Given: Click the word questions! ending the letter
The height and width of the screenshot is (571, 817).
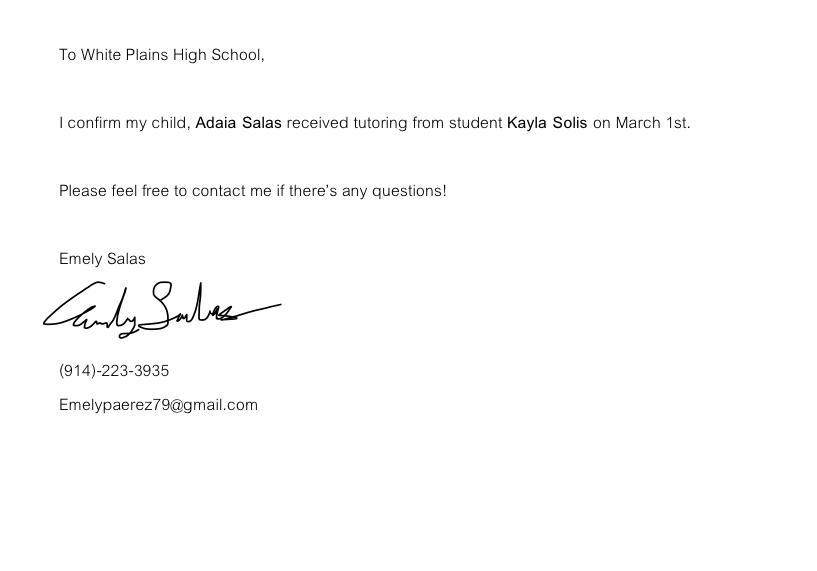Looking at the screenshot, I should pos(409,191).
